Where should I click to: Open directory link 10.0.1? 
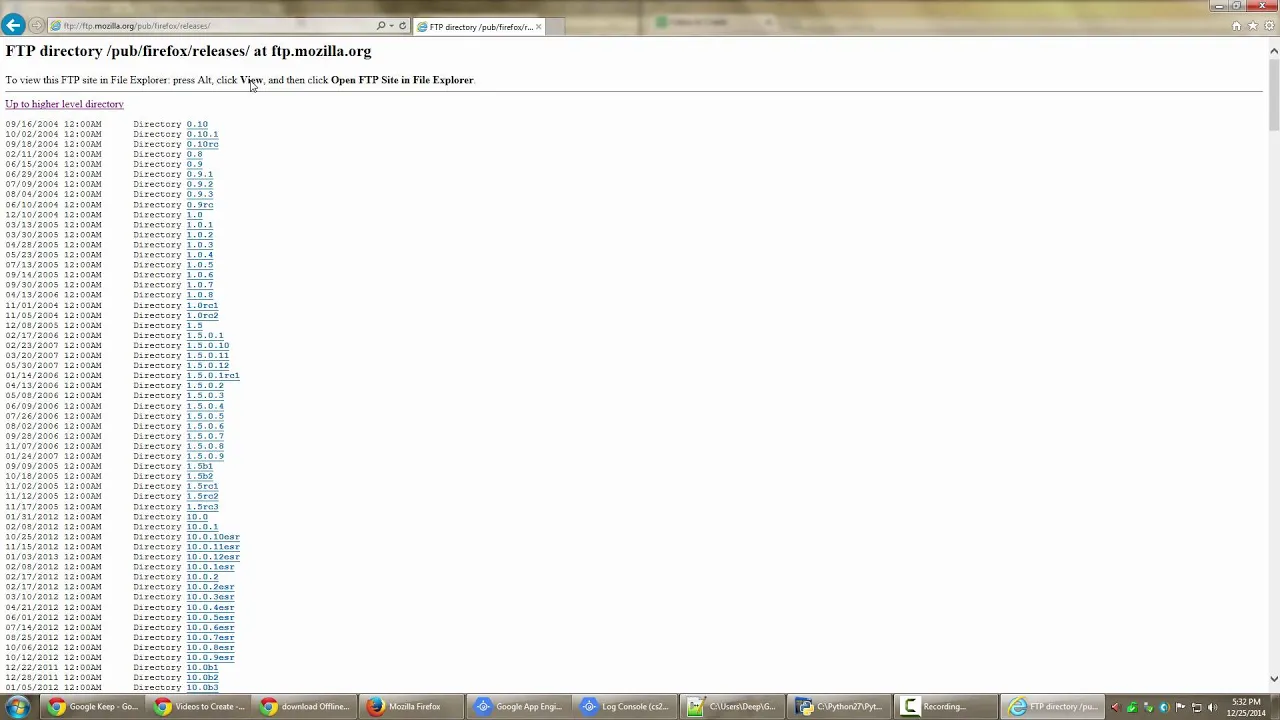tap(202, 527)
